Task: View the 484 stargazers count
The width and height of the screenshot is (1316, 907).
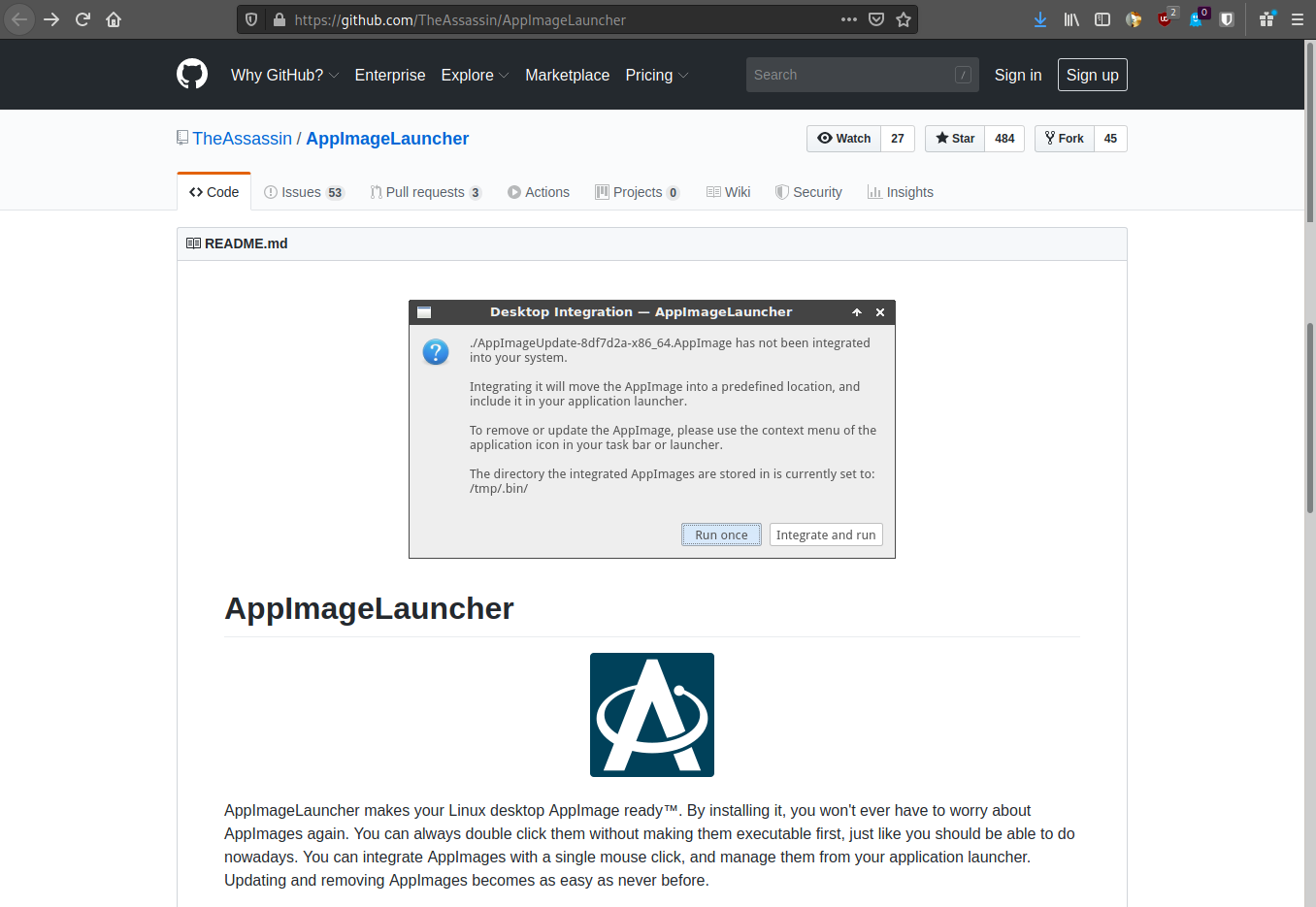Action: pos(1004,139)
